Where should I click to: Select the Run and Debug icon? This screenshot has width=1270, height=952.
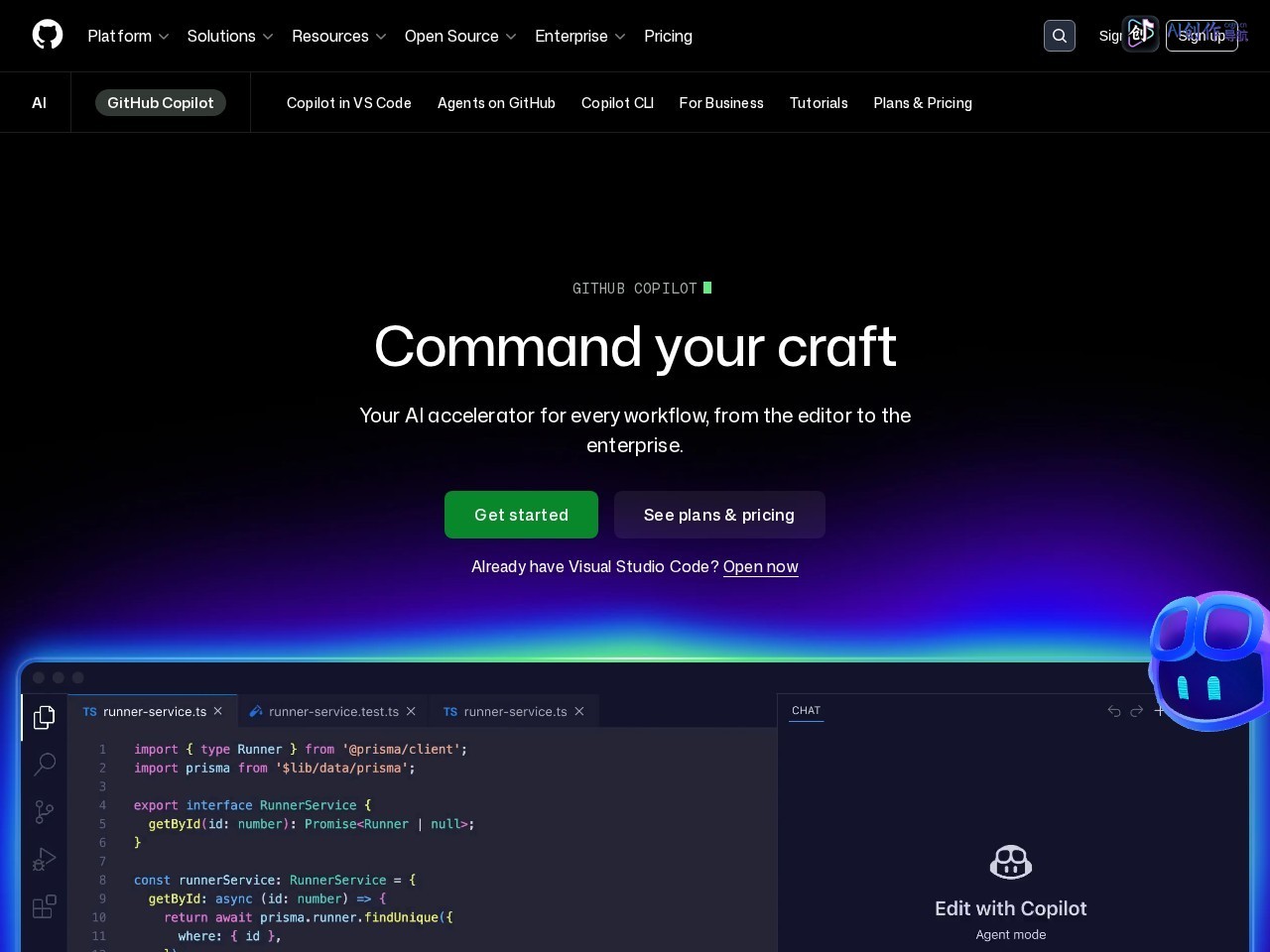[45, 859]
